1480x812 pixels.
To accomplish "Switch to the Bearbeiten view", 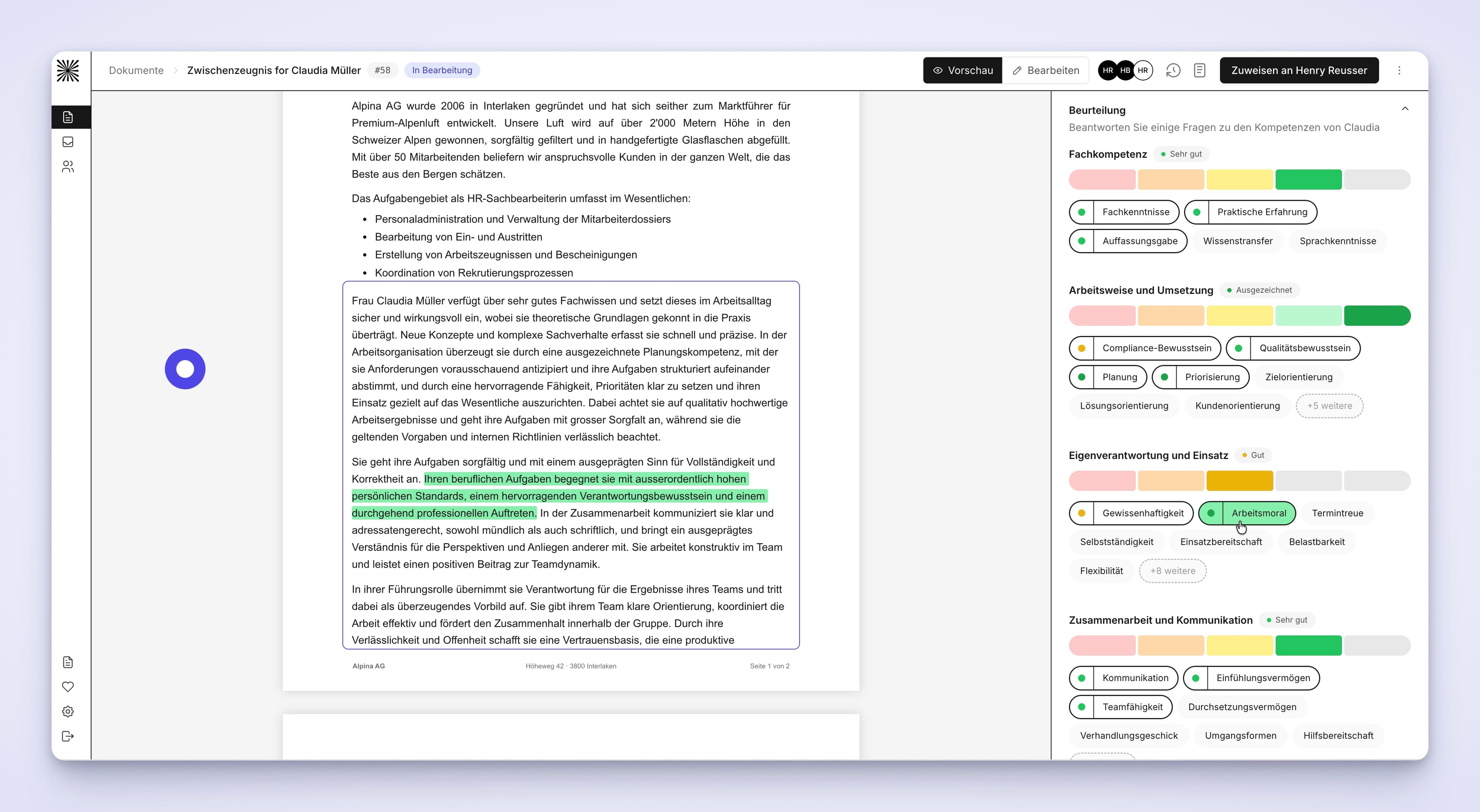I will 1046,70.
